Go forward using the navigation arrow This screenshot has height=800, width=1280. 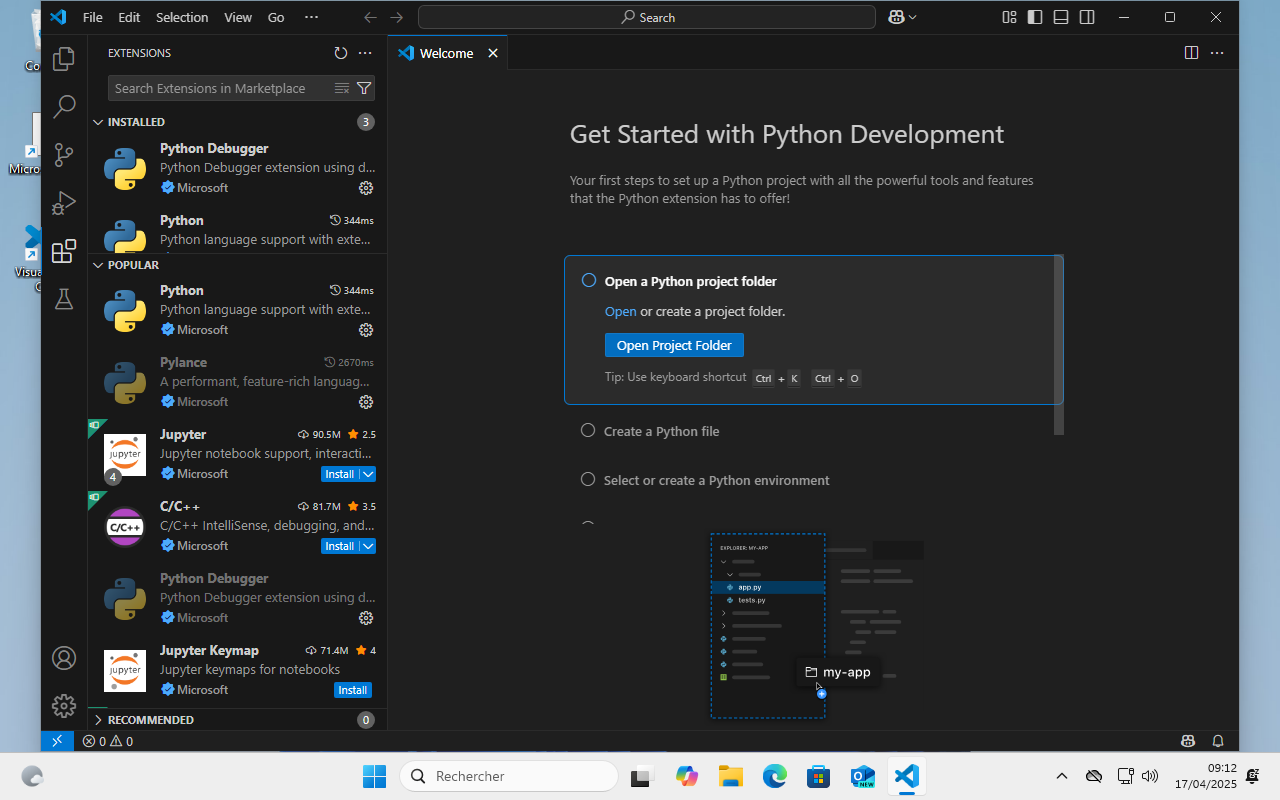[397, 17]
